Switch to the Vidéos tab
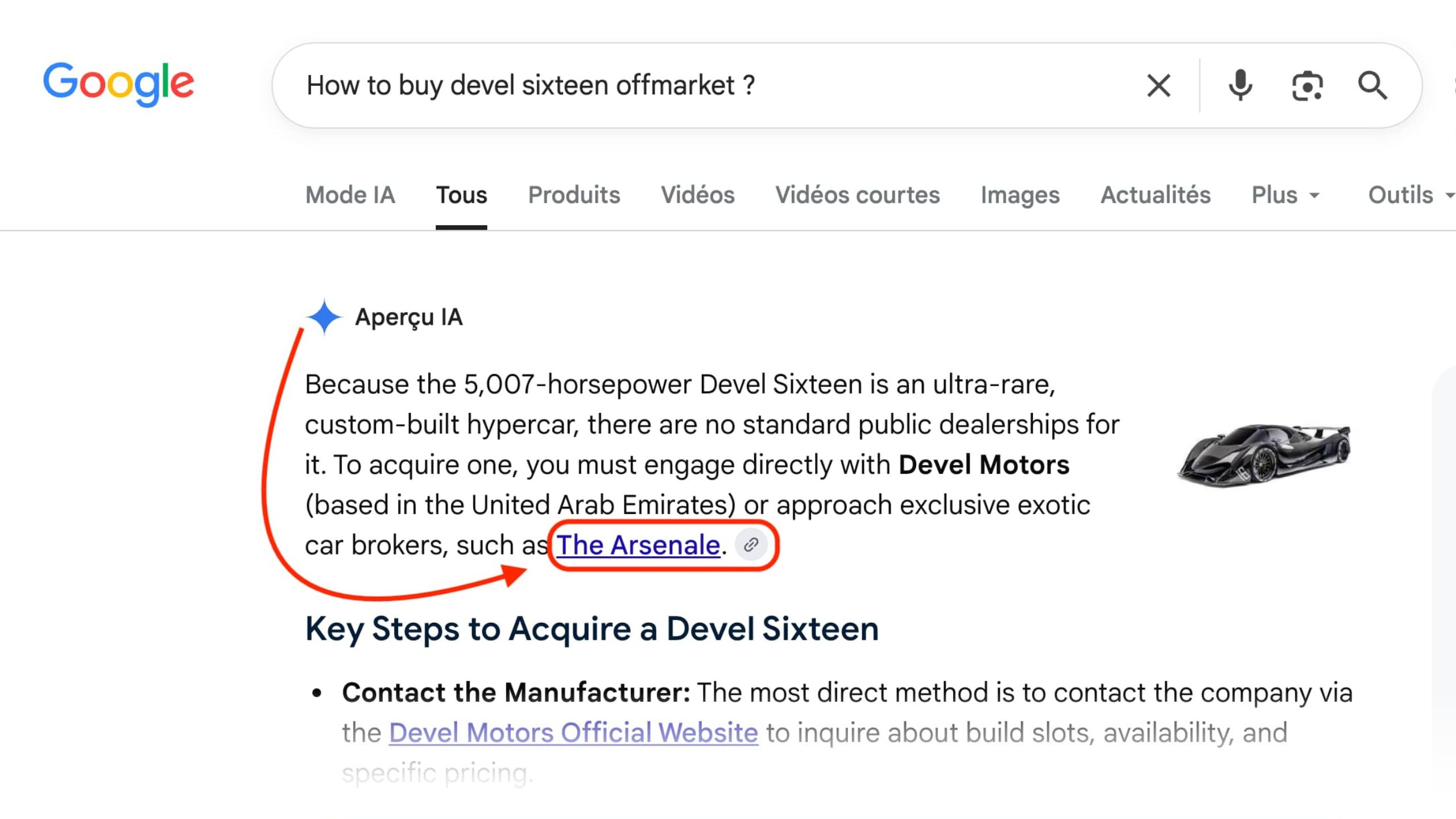Image resolution: width=1456 pixels, height=819 pixels. (x=698, y=195)
